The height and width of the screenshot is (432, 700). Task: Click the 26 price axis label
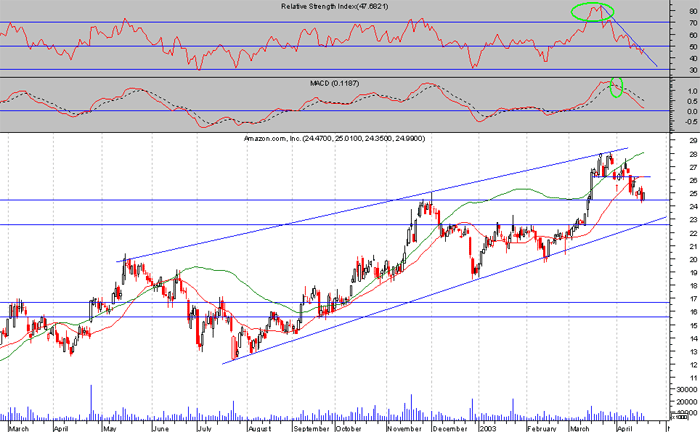693,181
